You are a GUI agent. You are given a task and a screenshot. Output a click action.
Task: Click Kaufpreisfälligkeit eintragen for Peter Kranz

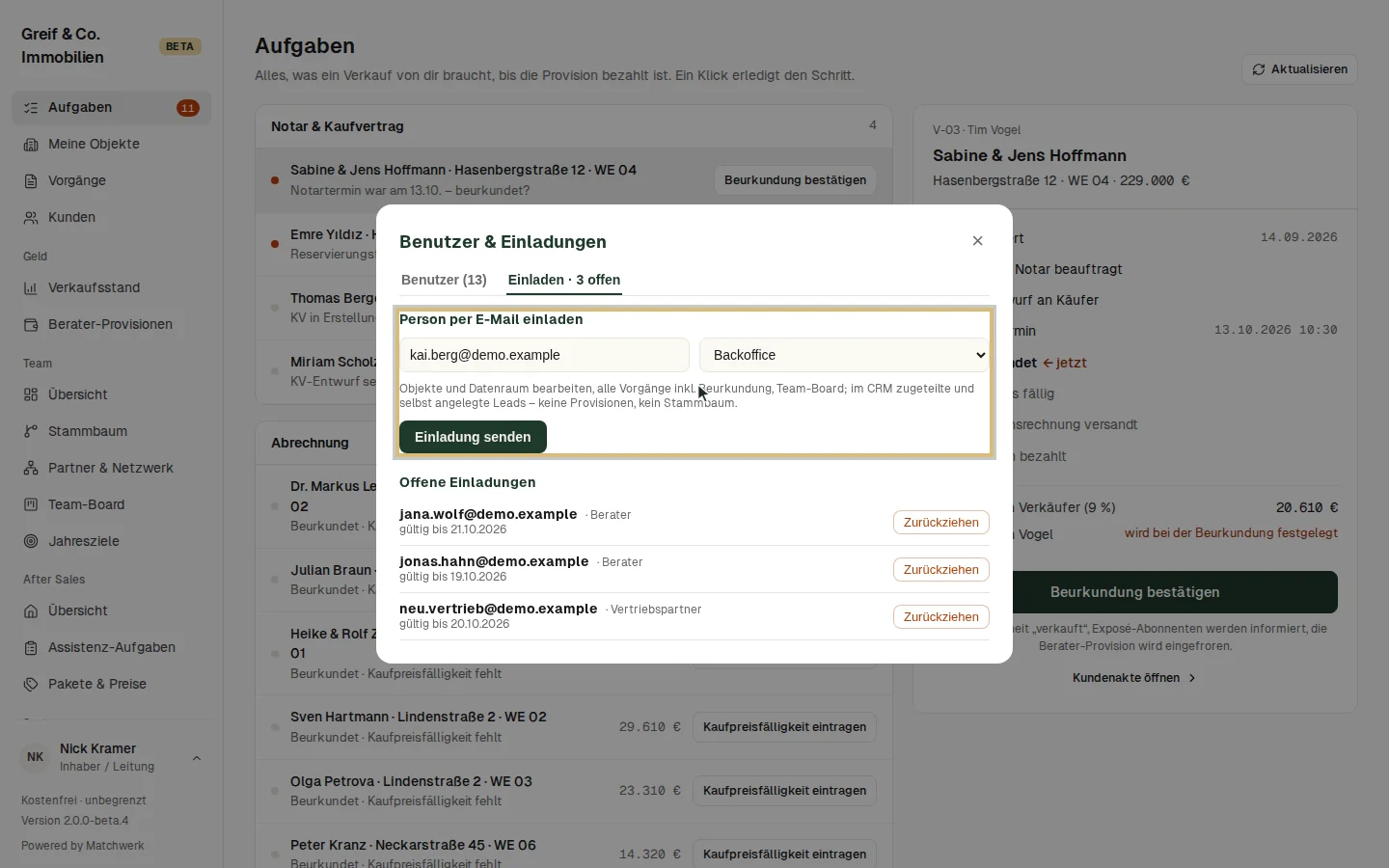[784, 854]
